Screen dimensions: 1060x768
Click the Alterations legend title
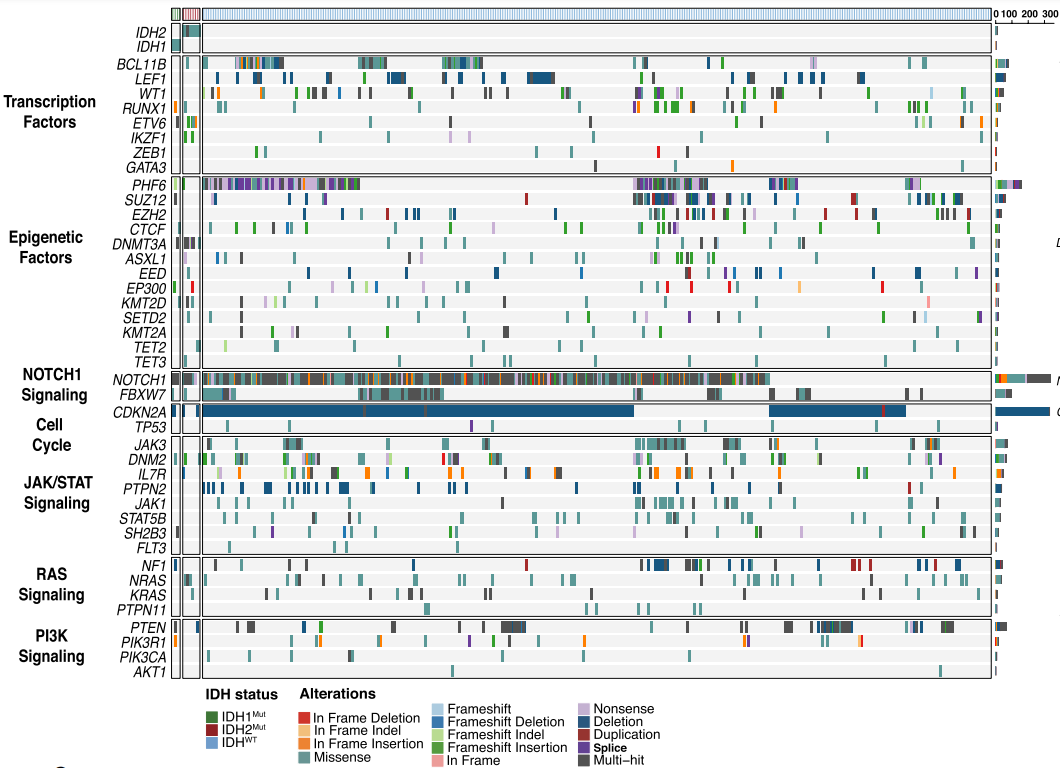337,694
